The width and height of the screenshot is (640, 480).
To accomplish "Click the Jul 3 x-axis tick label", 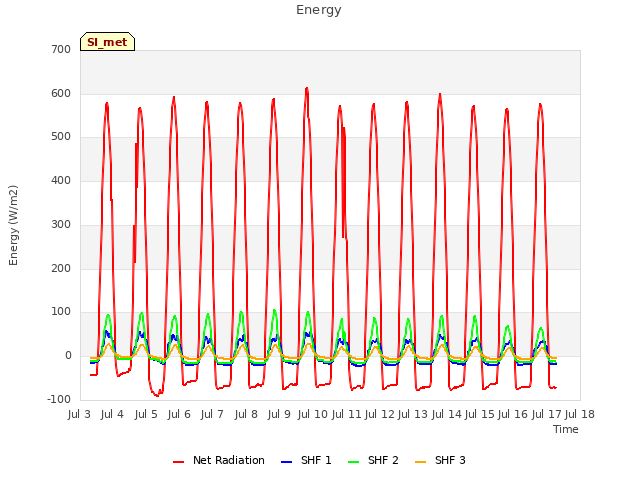I will click(x=79, y=414).
